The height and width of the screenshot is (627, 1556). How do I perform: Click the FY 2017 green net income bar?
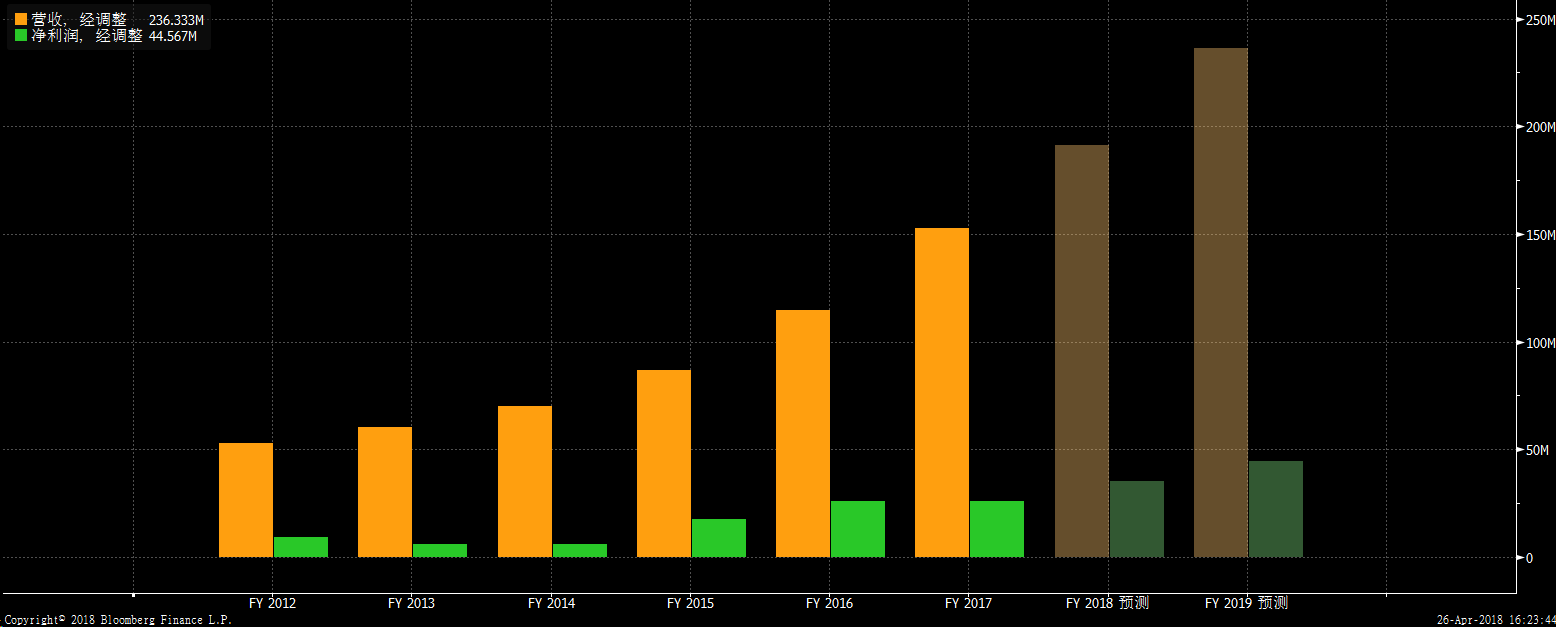[x=997, y=529]
